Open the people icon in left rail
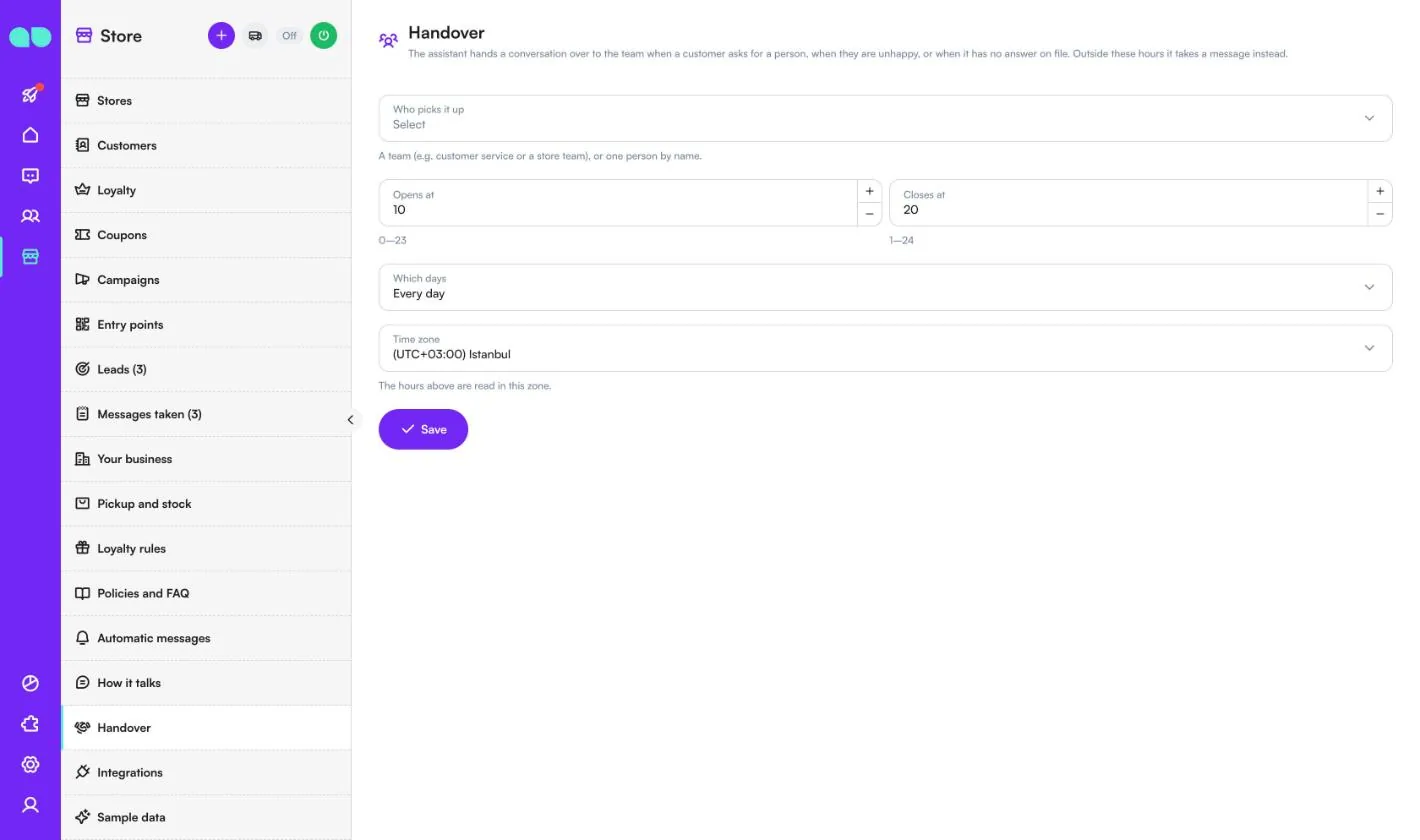 30,216
